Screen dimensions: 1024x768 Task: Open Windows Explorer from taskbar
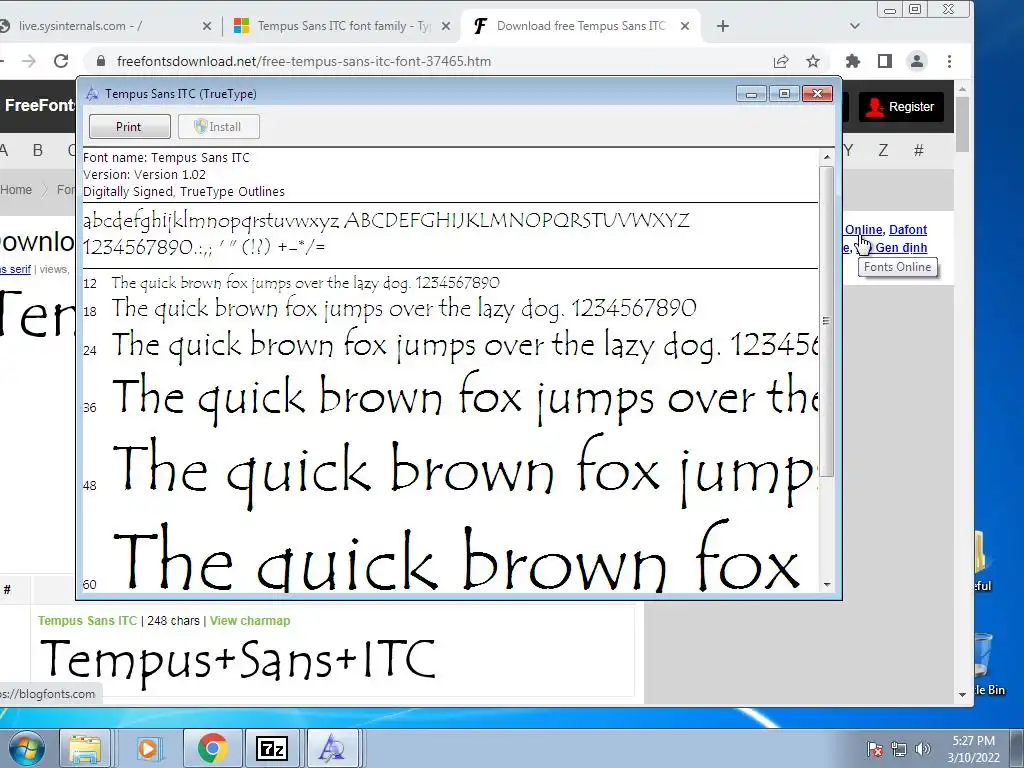click(86, 748)
